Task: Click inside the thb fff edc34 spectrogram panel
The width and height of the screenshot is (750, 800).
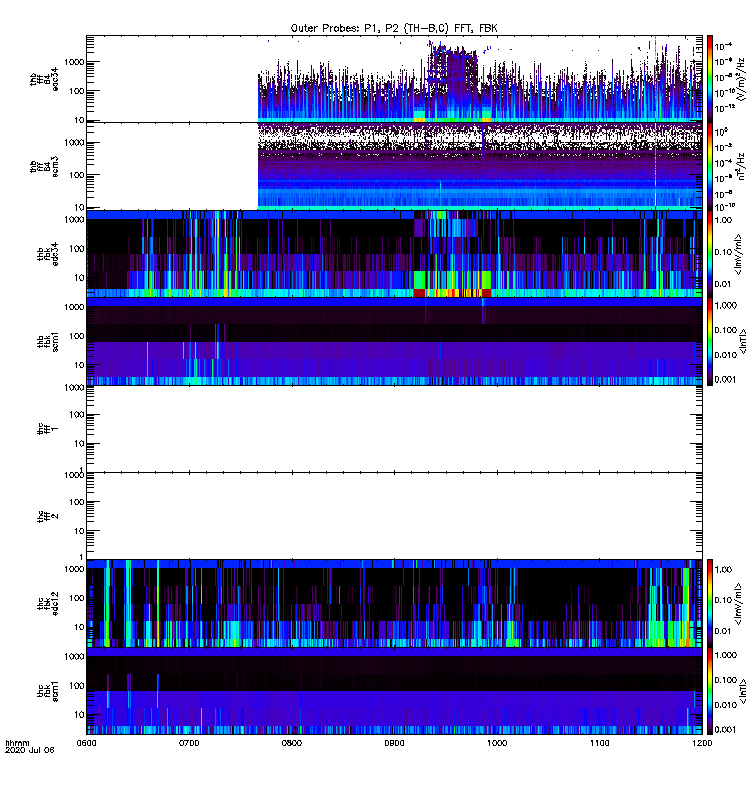Action: click(x=394, y=79)
